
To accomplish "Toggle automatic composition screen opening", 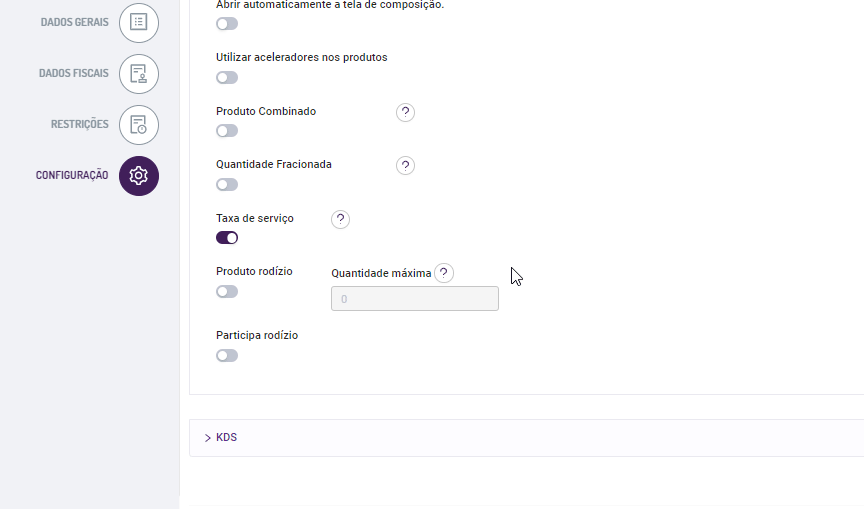I will pos(227,23).
